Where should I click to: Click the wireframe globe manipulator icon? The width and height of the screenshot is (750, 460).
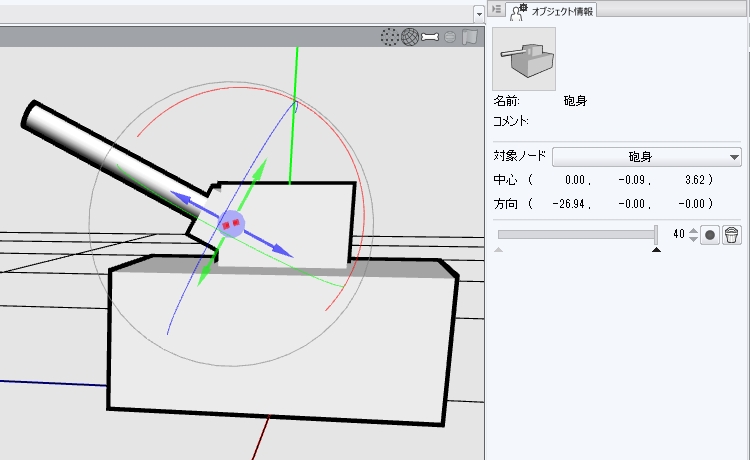click(x=410, y=37)
